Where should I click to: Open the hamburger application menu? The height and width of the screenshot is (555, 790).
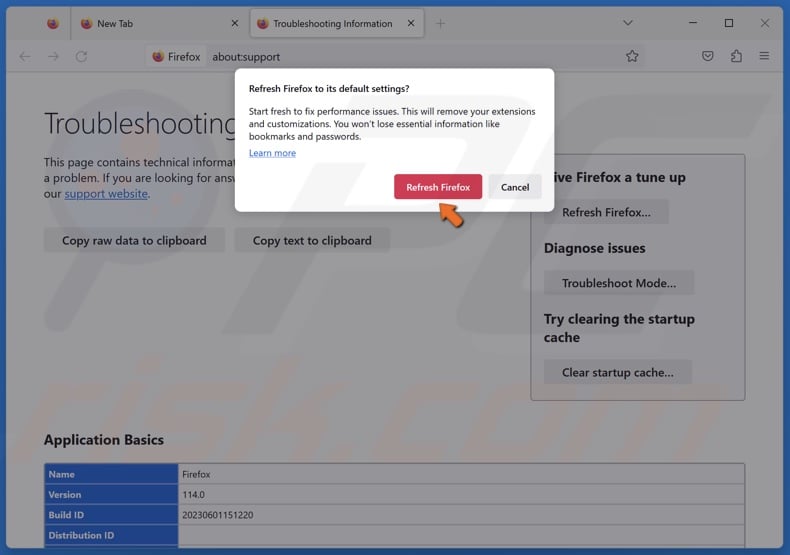(764, 56)
